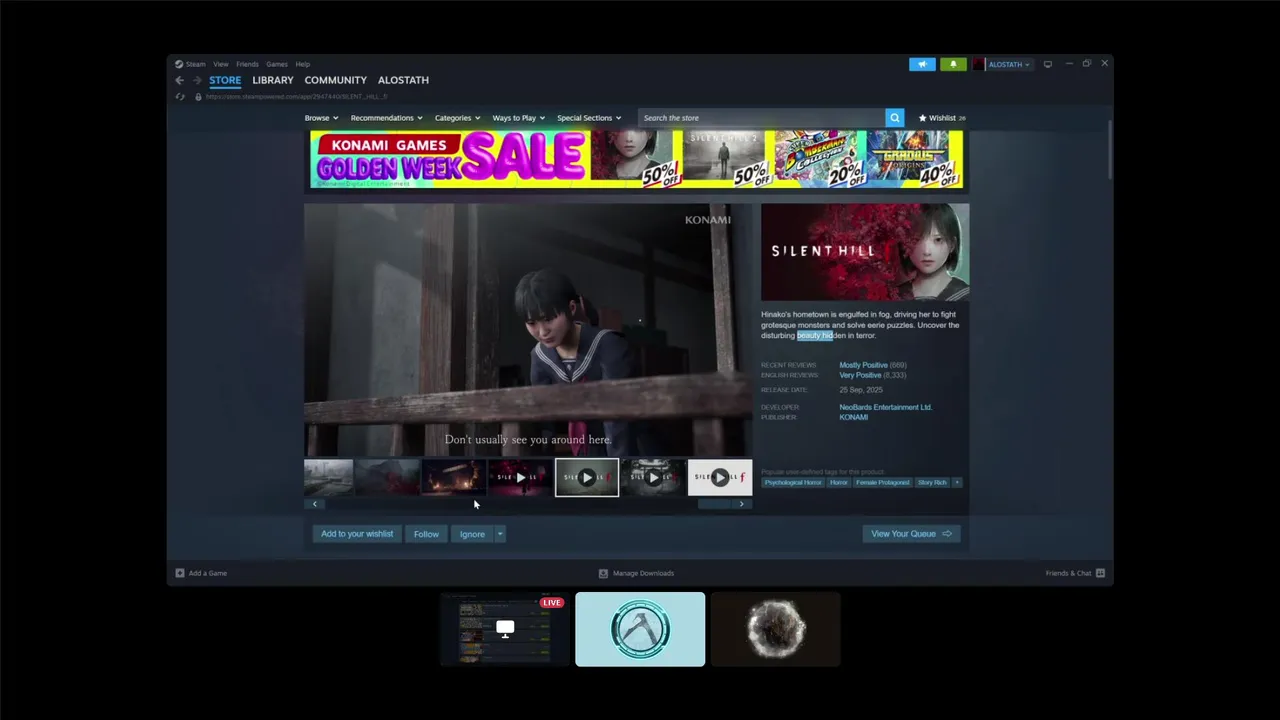Open the KONAMI publisher link
Image resolution: width=1280 pixels, height=720 pixels.
(x=853, y=417)
